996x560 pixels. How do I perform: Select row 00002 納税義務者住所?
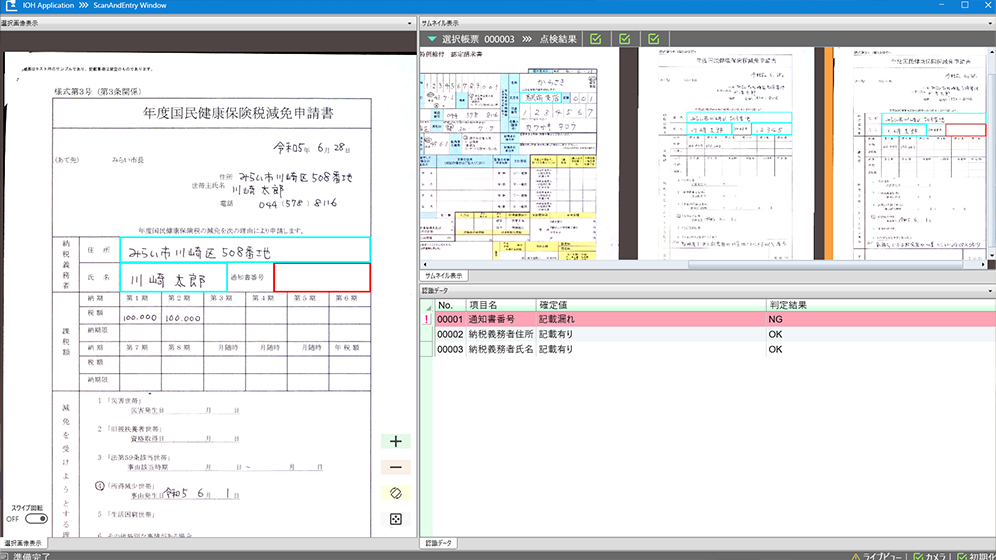(500, 334)
